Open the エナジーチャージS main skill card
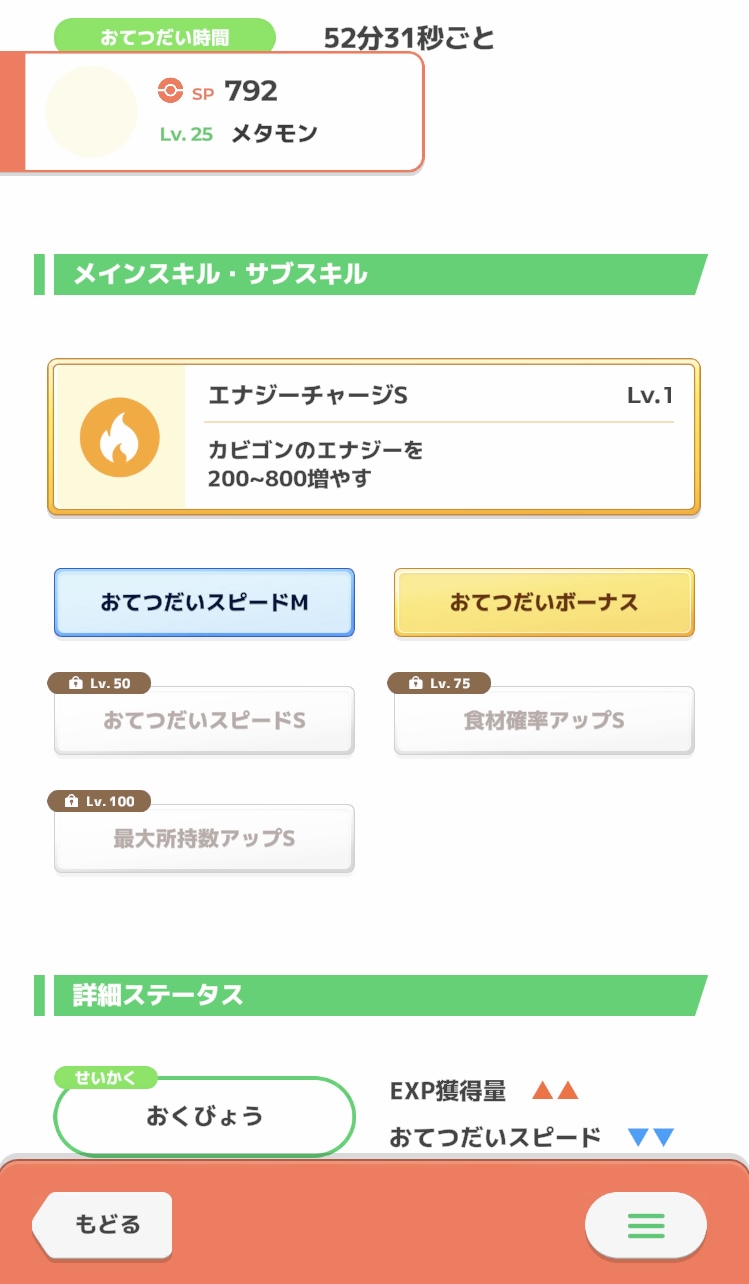The width and height of the screenshot is (749, 1284). [440, 437]
